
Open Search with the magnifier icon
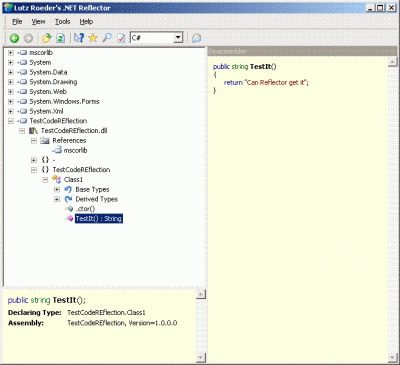107,38
